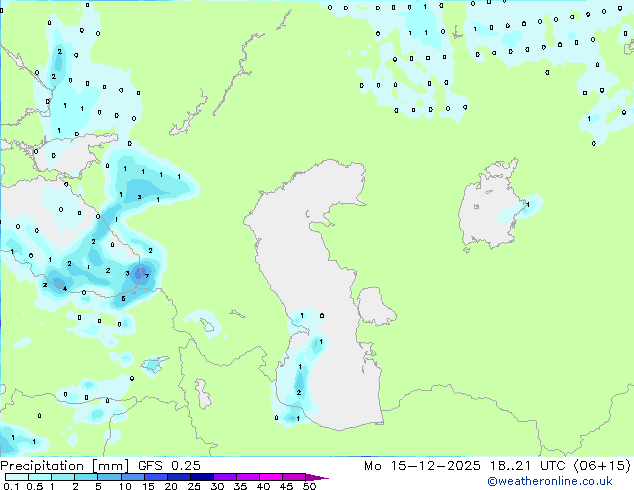Click the "0.5" legend scale label
This screenshot has width=634, height=490.
35,486
